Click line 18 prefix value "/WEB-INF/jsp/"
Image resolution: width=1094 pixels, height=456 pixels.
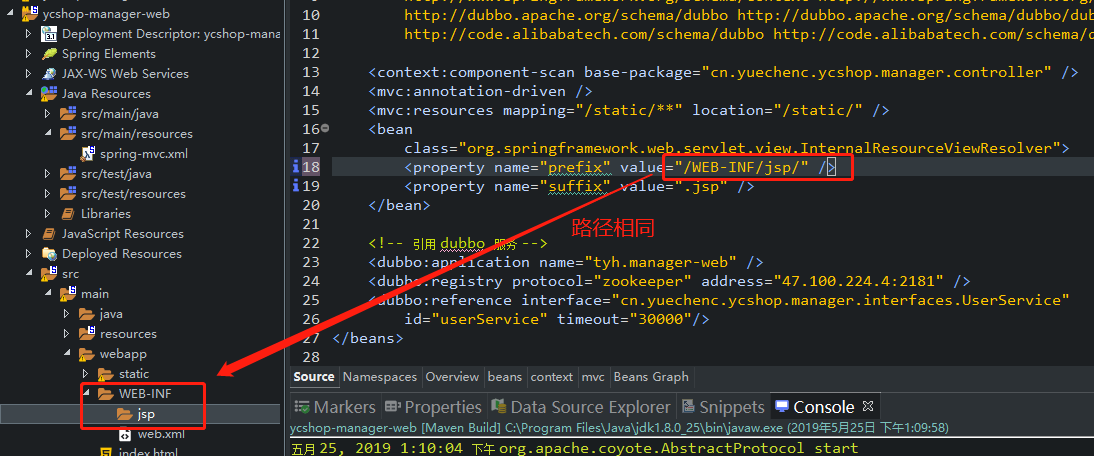[x=741, y=167]
